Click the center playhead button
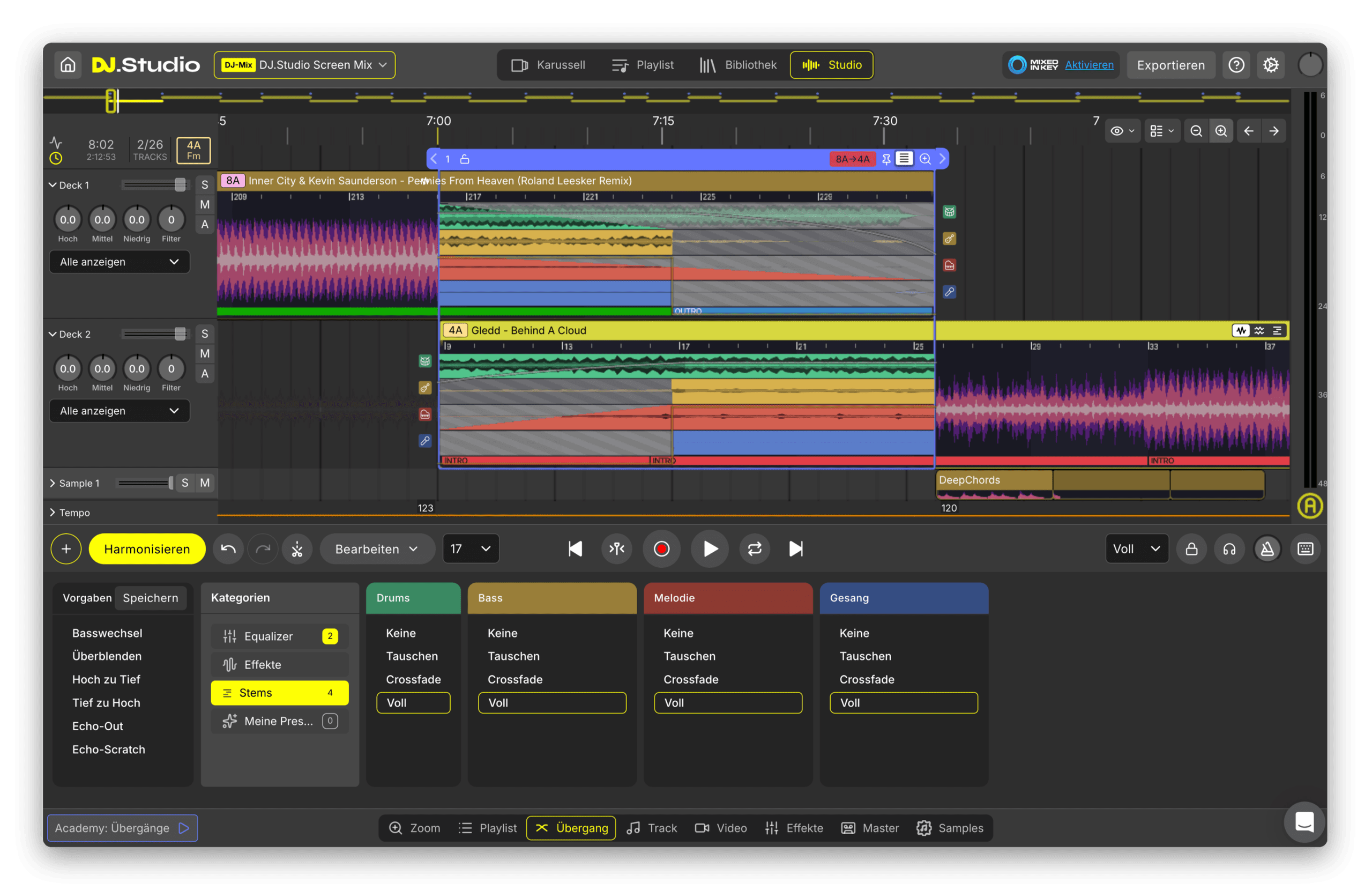This screenshot has height=890, width=1372. (617, 548)
